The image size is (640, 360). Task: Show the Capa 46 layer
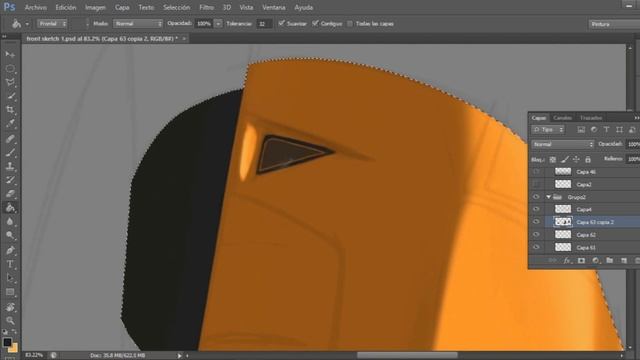[536, 172]
